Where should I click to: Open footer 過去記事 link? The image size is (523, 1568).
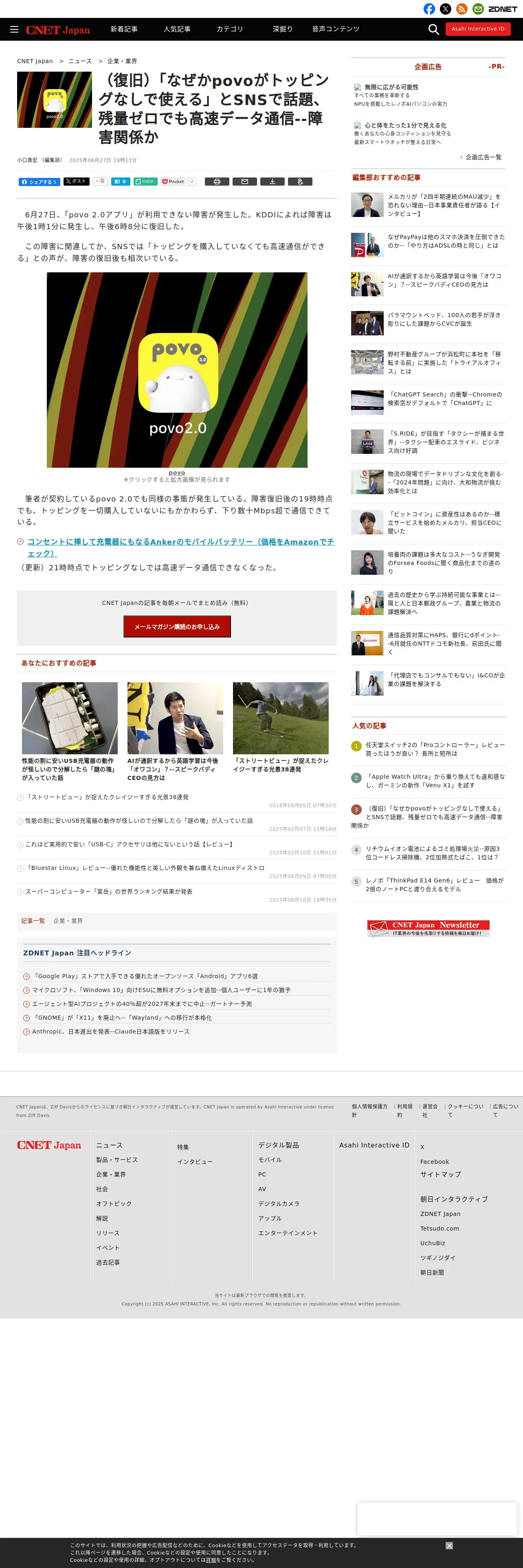108,1262
